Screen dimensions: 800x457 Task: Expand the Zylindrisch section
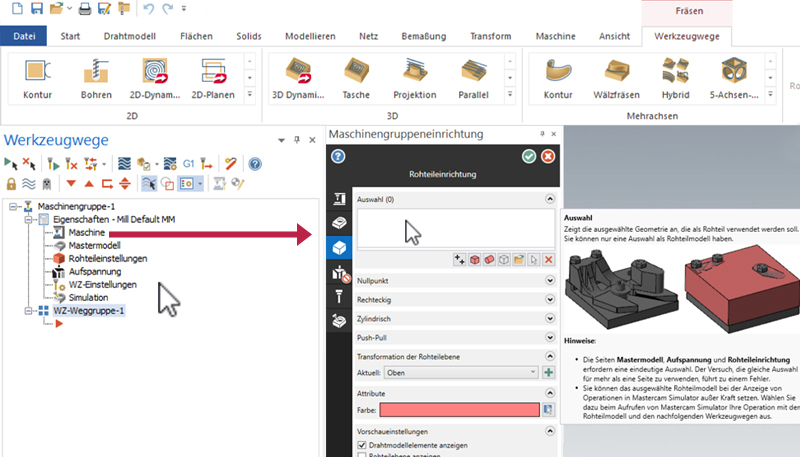click(x=549, y=319)
